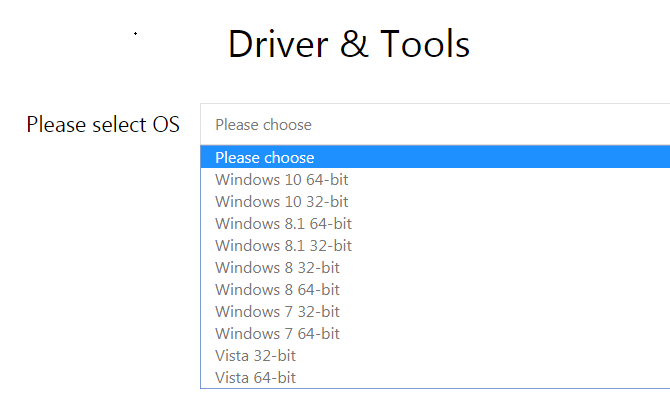This screenshot has height=403, width=670.
Task: Select the highlighted "Please choose" list option
Action: (x=265, y=158)
